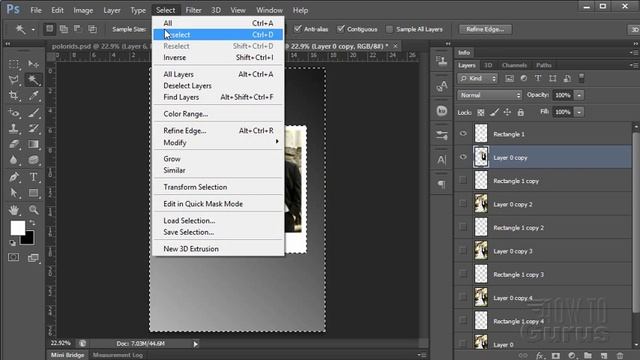The image size is (640, 360).
Task: Select the Hand tool
Action: 13,210
